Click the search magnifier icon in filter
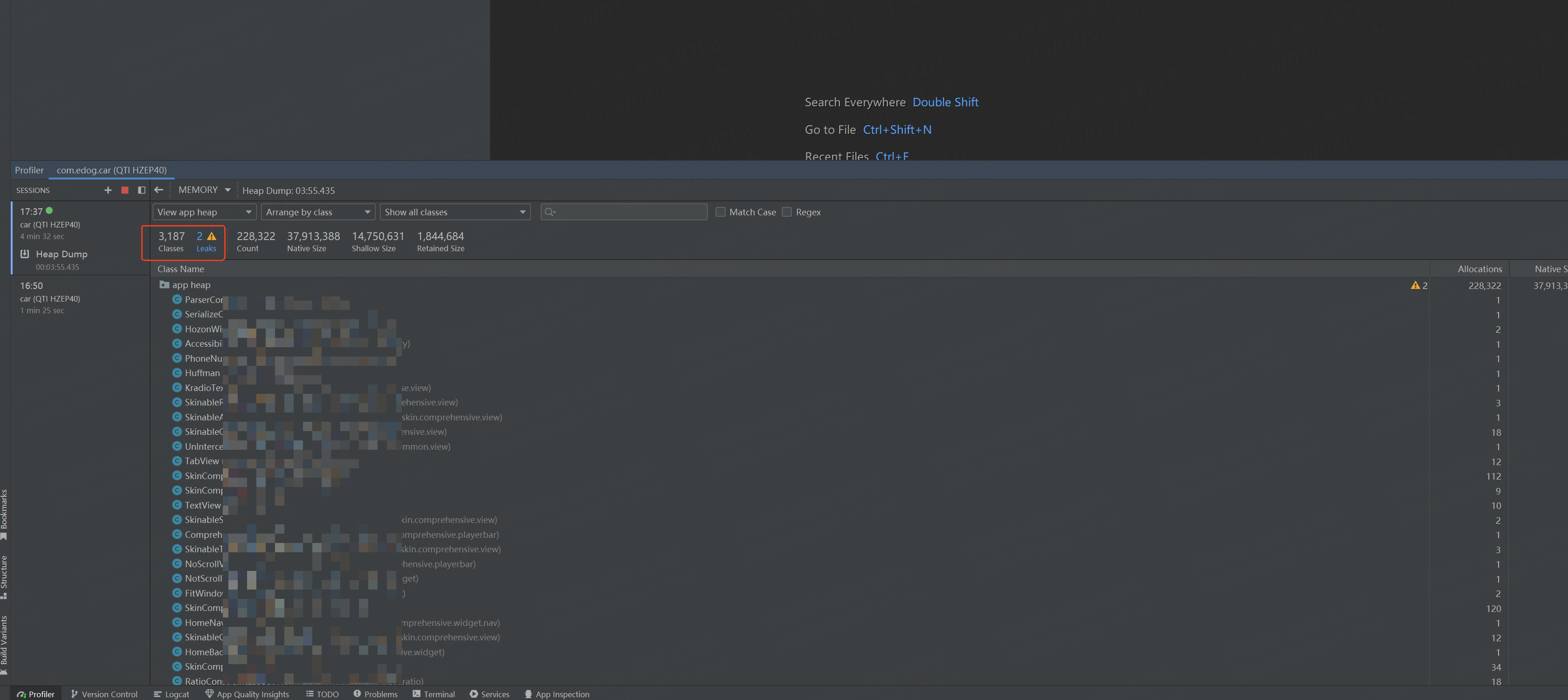 pos(550,212)
